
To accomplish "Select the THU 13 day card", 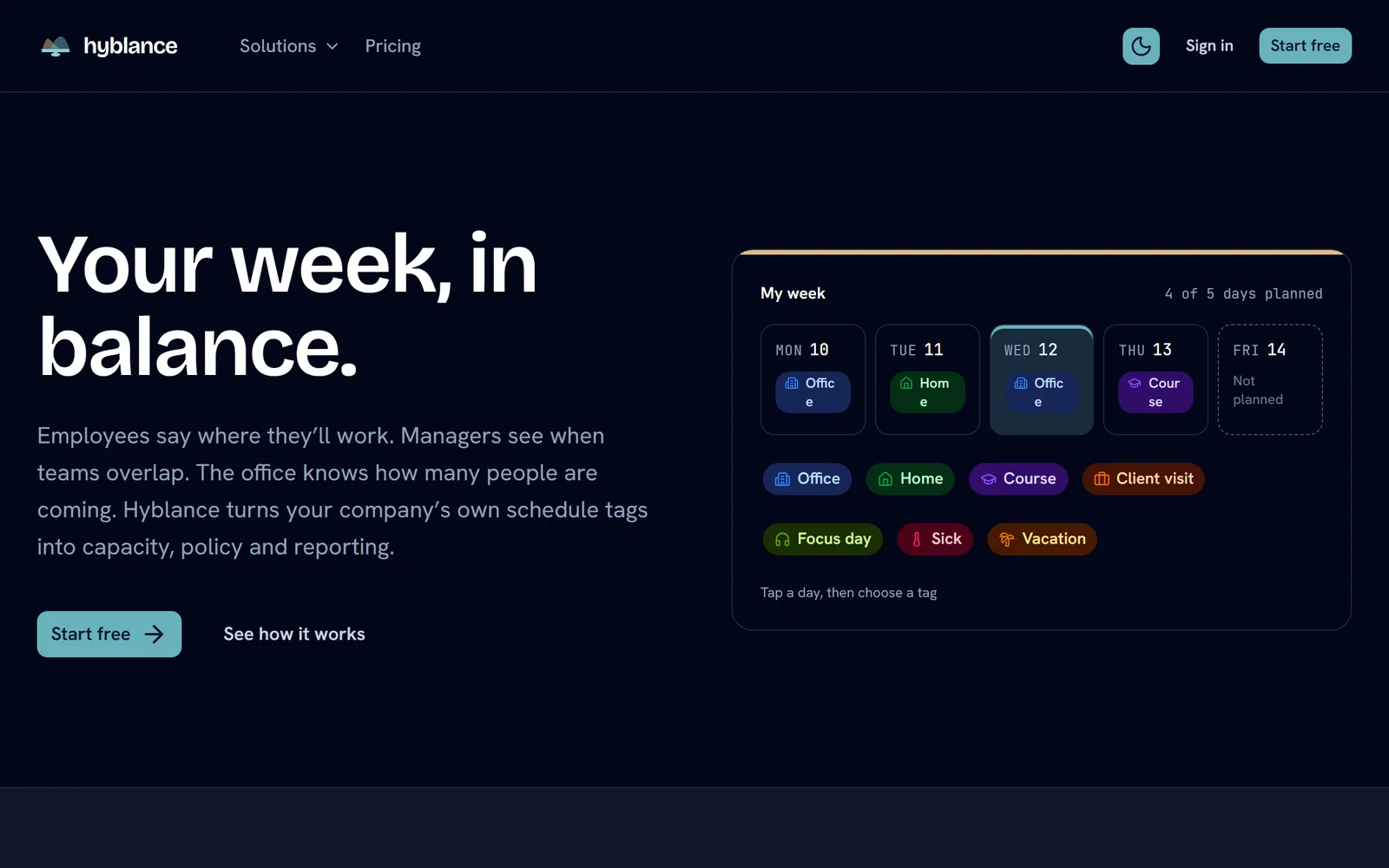I will coord(1155,379).
